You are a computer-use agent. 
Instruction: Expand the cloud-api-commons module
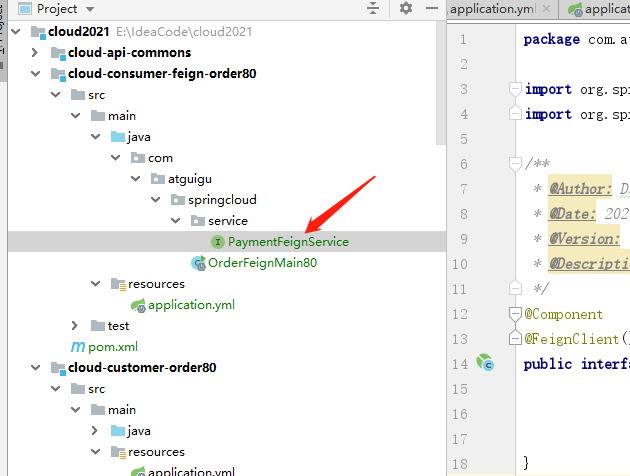point(35,52)
